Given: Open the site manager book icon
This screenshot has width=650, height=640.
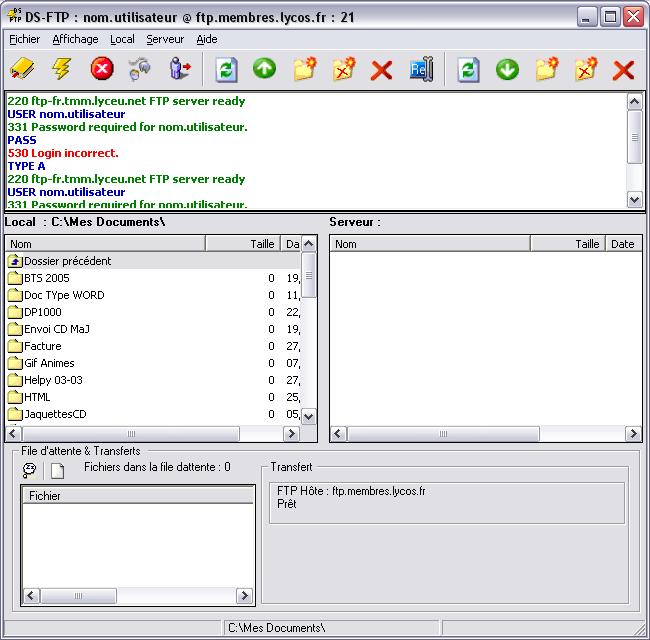Looking at the screenshot, I should click(23, 69).
